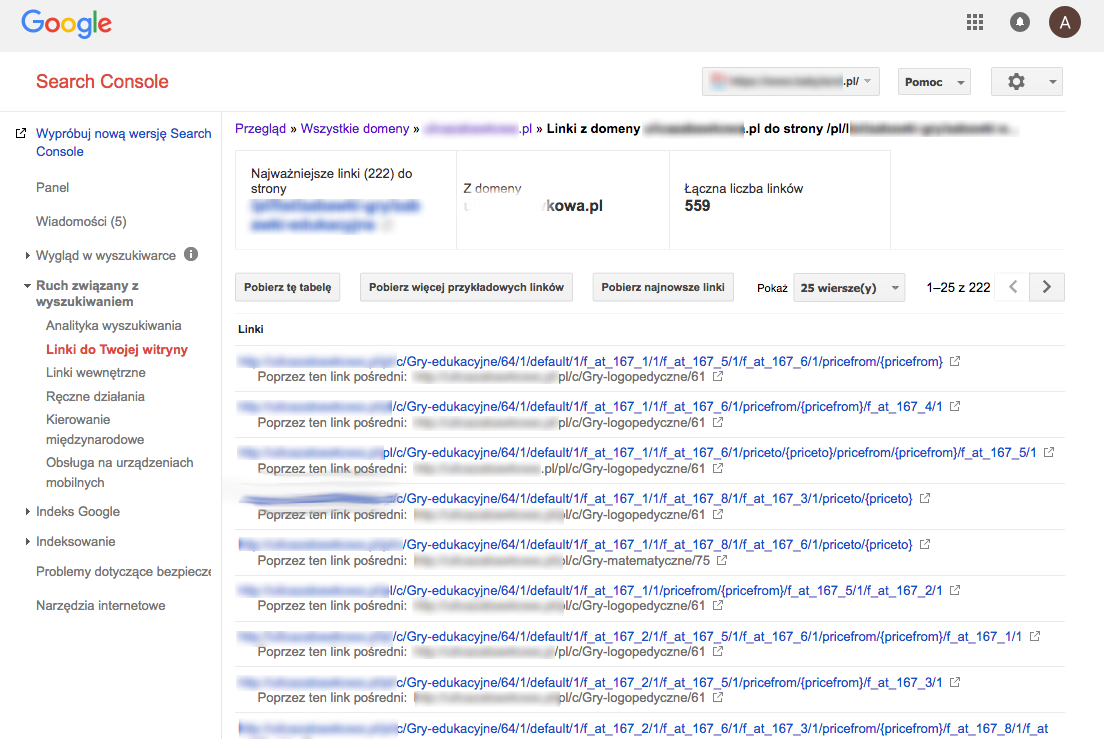Open the Pomoc help dropdown
Image resolution: width=1104 pixels, height=748 pixels.
[x=934, y=82]
